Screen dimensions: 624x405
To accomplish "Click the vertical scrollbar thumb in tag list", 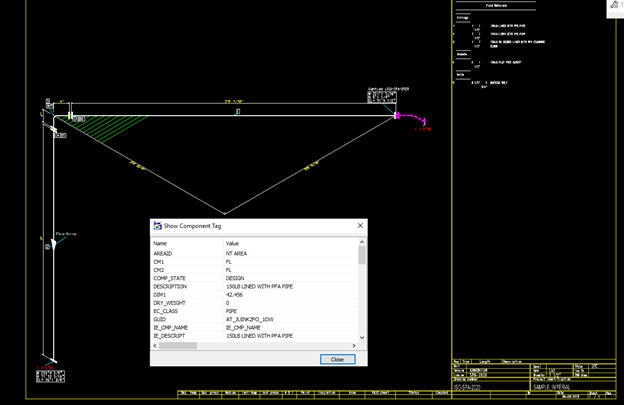I will (x=362, y=255).
